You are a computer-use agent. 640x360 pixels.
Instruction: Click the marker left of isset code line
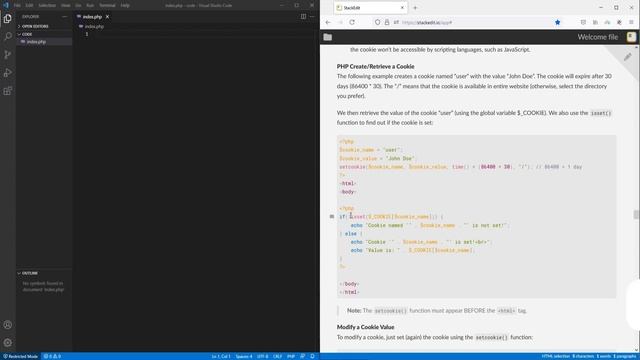(332, 217)
